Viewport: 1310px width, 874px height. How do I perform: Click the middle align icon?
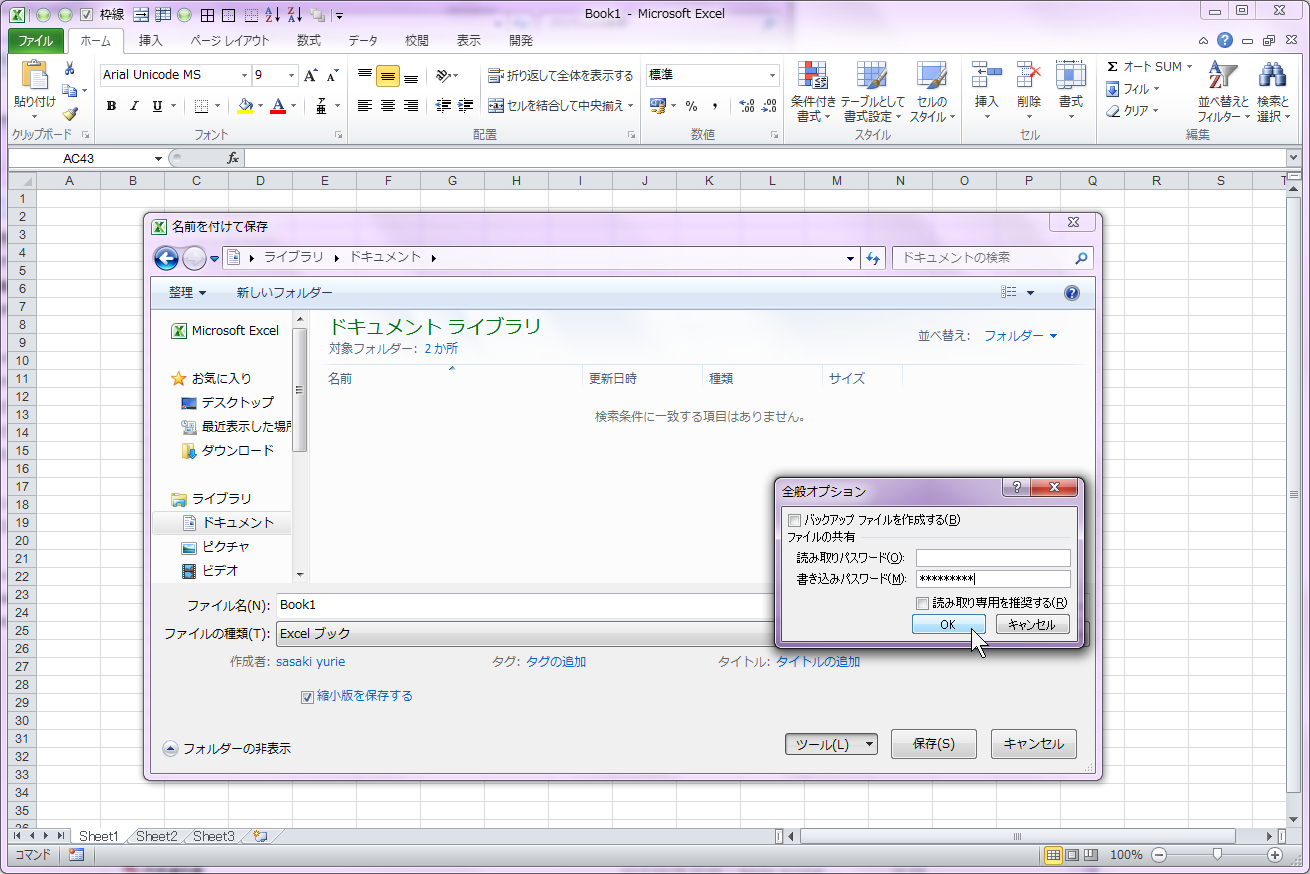[388, 76]
